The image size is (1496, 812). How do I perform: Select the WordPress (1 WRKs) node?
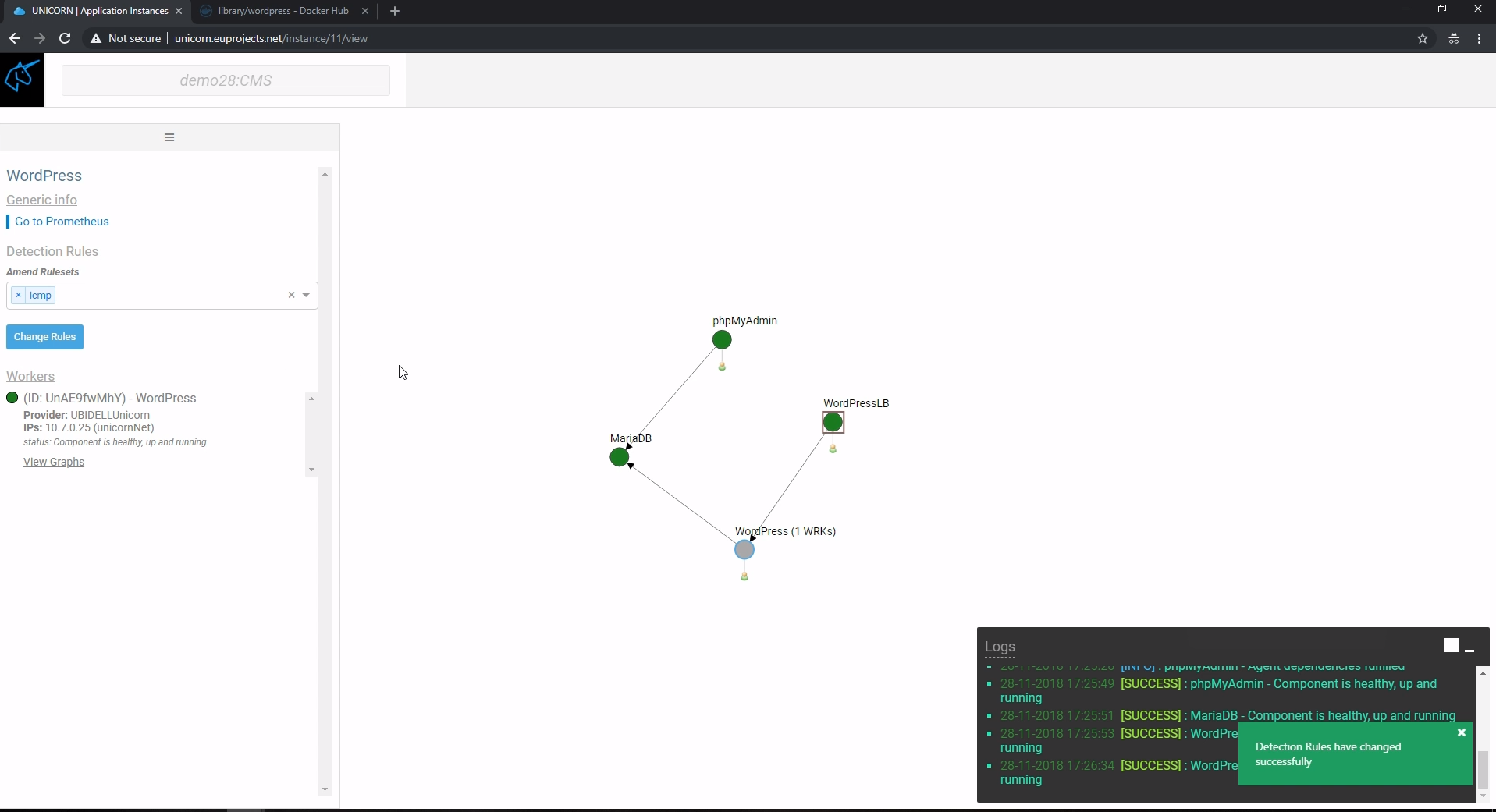click(744, 550)
